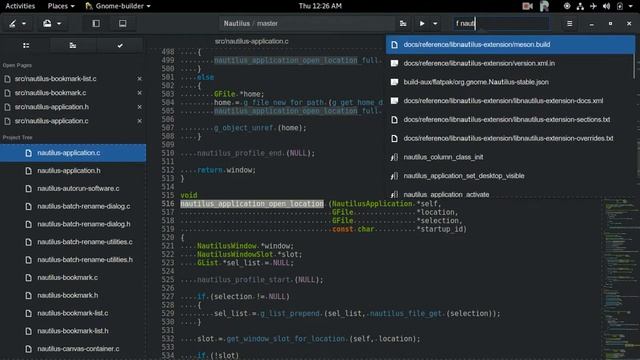This screenshot has width=640, height=360.
Task: Toggle the bottom panel
Action: tap(122, 24)
